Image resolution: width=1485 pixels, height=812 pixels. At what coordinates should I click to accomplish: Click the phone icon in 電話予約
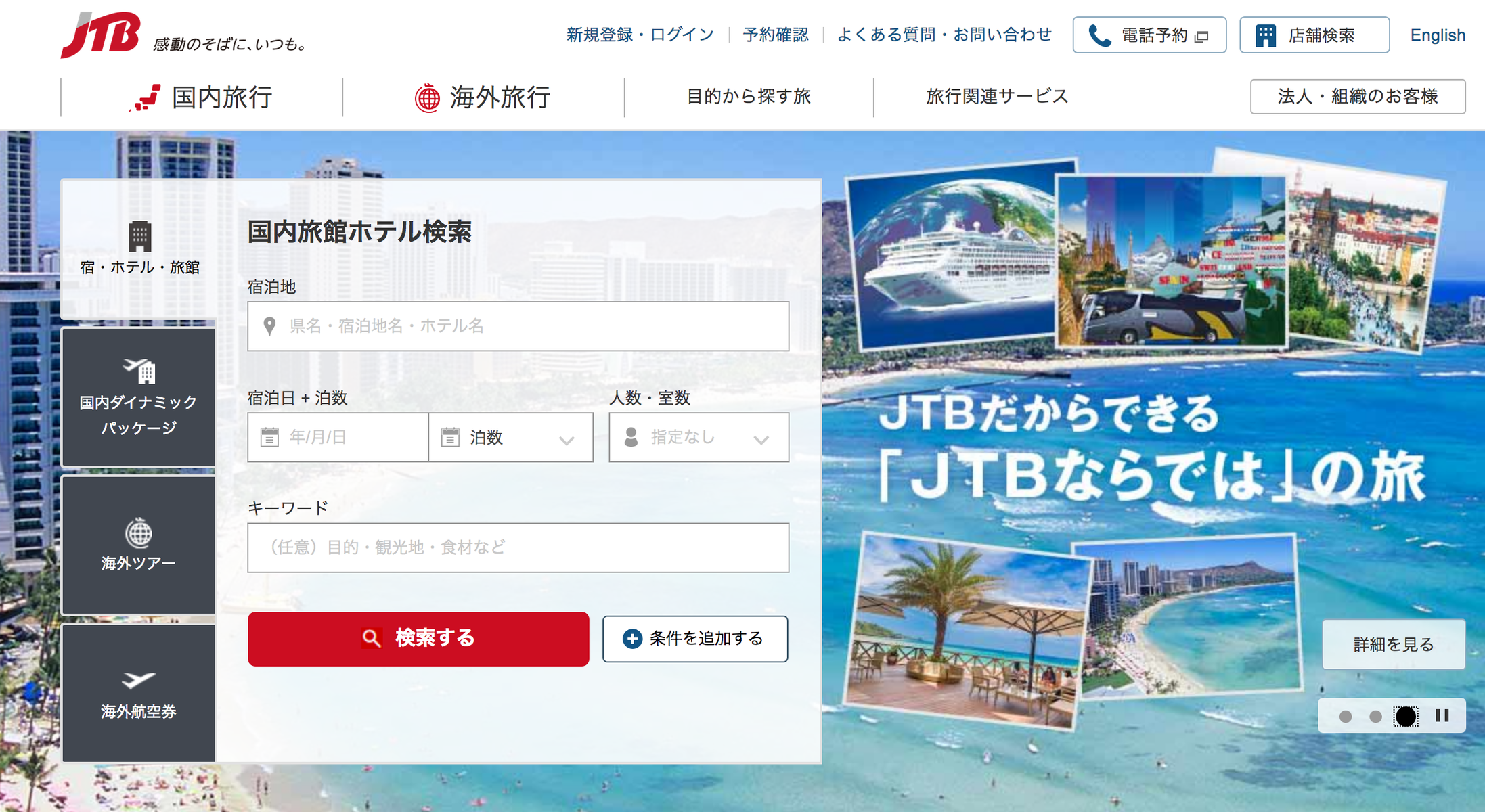[1100, 35]
